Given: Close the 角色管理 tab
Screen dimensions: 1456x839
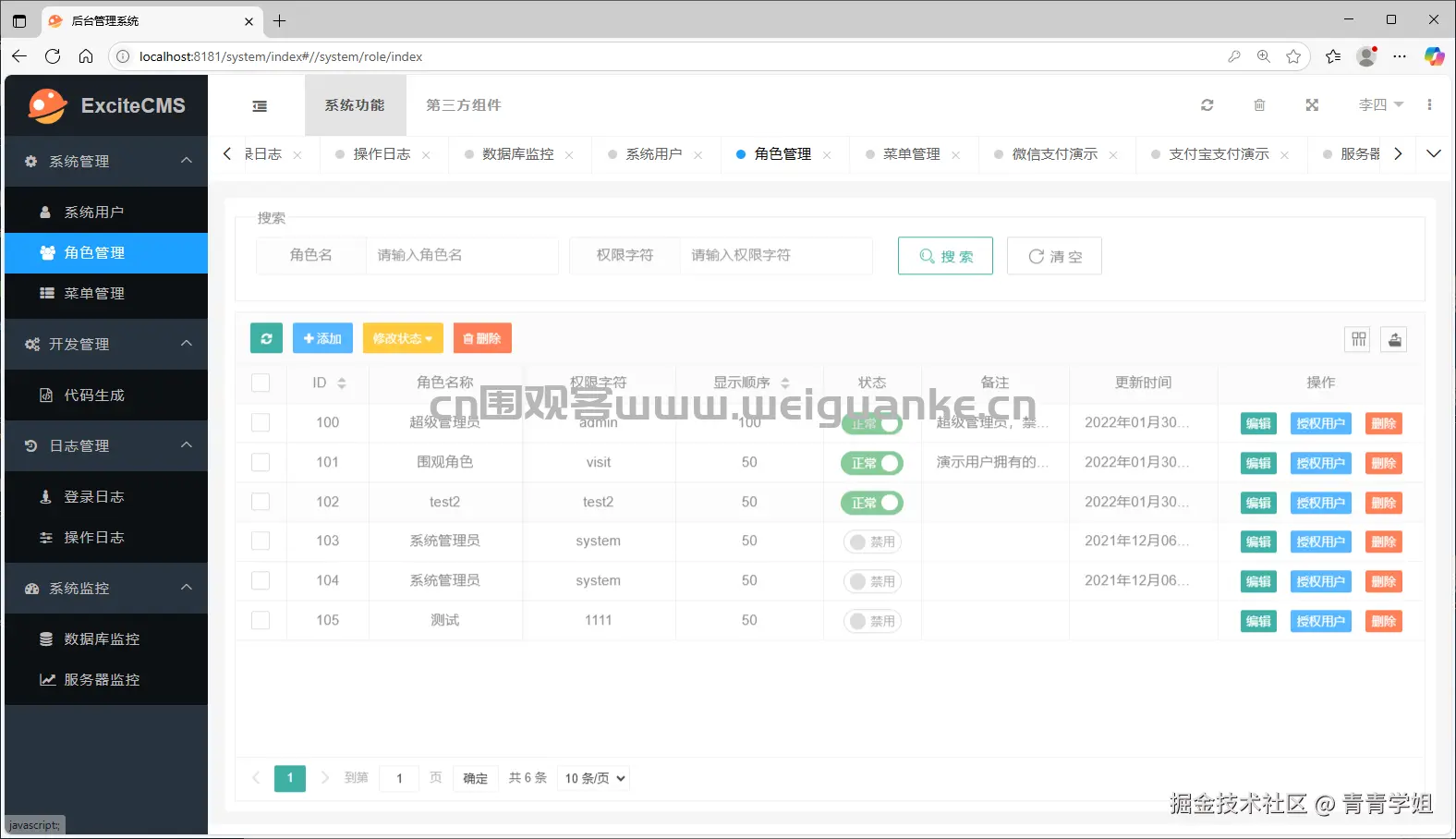Looking at the screenshot, I should coord(827,155).
